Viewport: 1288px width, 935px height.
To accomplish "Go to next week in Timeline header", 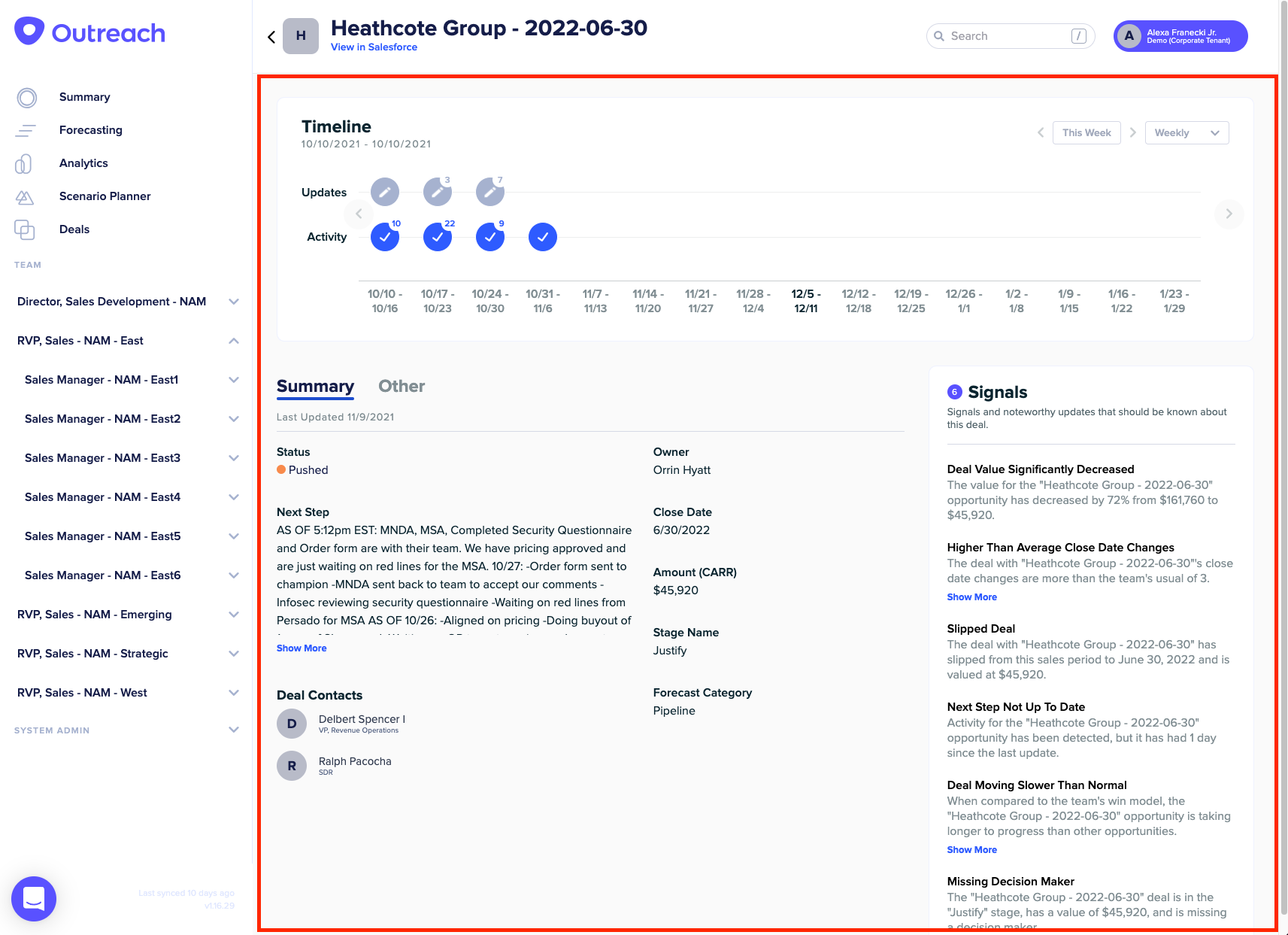I will (x=1132, y=132).
